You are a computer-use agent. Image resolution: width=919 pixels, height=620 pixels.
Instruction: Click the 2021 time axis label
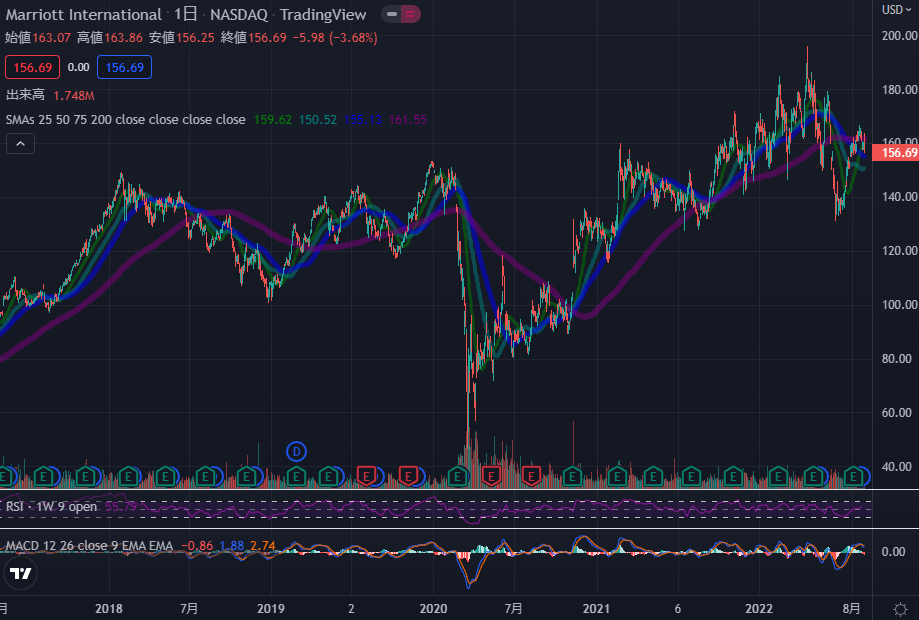point(596,609)
